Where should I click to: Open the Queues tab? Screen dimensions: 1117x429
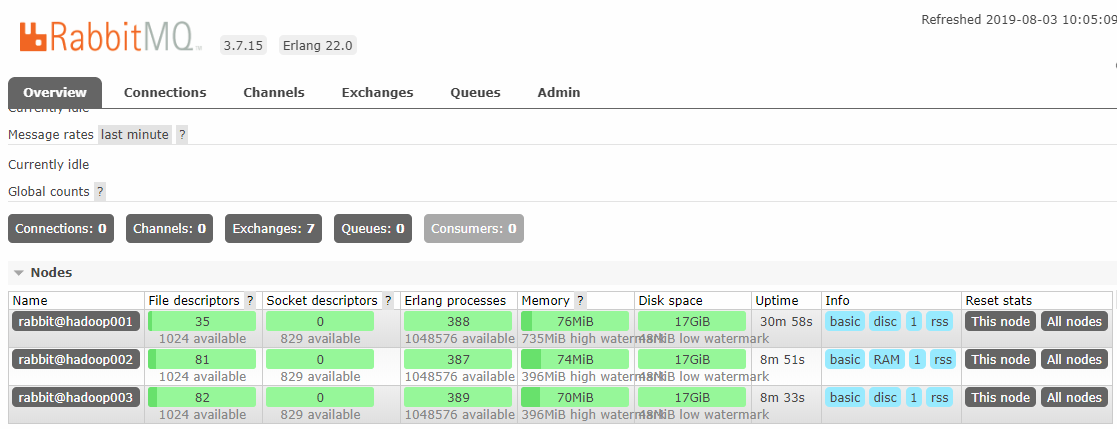click(x=475, y=92)
